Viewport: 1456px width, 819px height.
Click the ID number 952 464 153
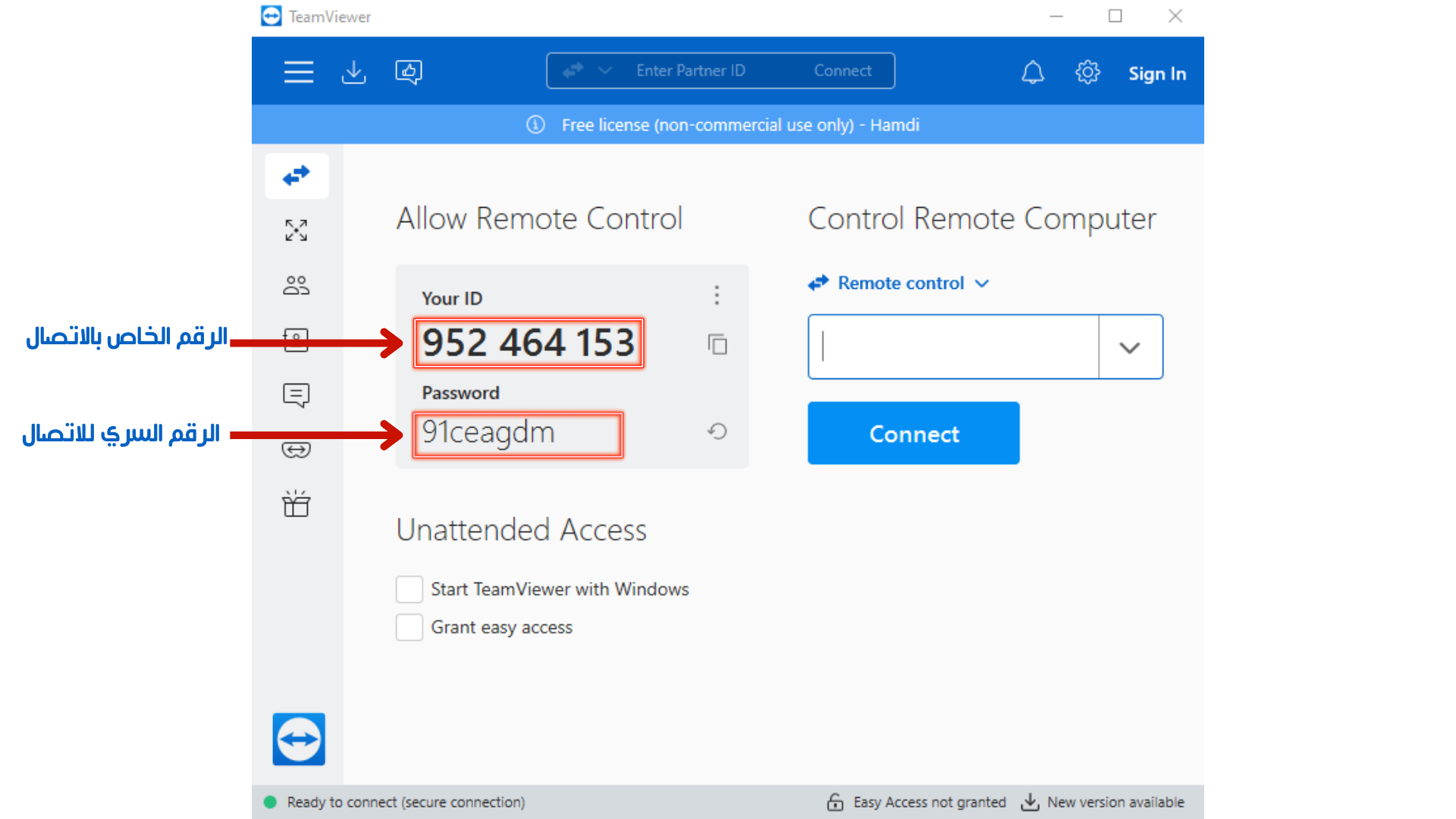pyautogui.click(x=529, y=343)
